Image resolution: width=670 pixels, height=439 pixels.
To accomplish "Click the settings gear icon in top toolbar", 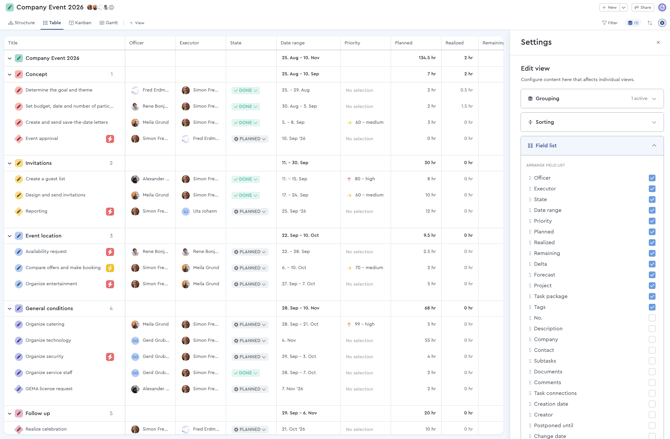I will pos(662,23).
